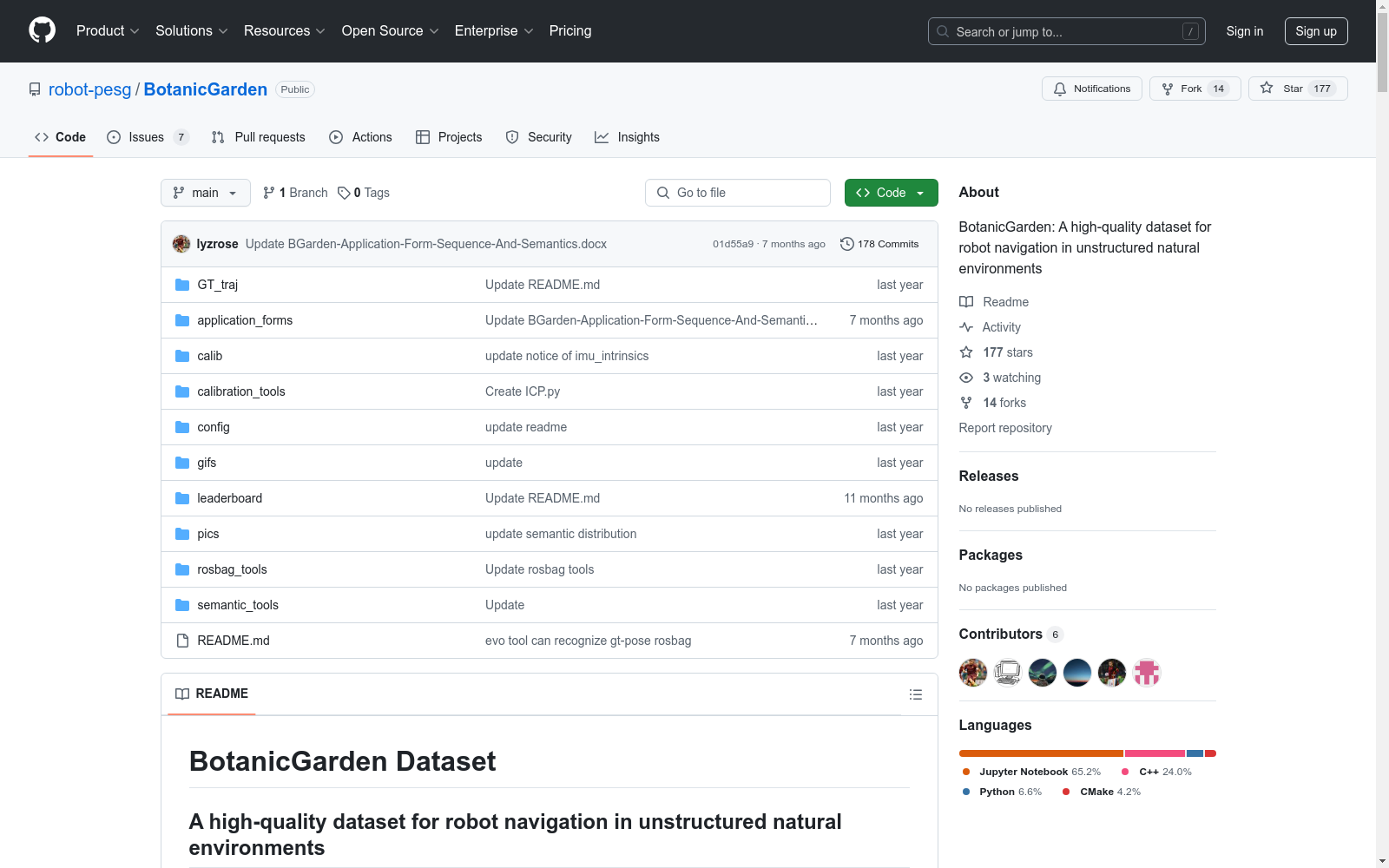Open the main branch selector dropdown
This screenshot has width=1389, height=868.
click(x=206, y=193)
